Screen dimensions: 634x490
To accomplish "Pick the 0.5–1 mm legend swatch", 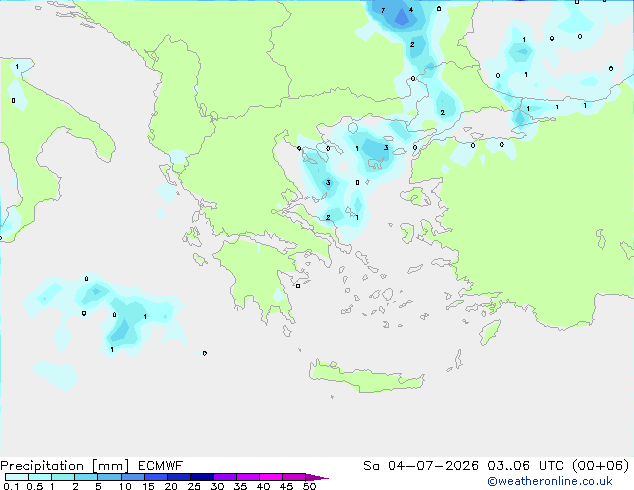I will tap(40, 477).
